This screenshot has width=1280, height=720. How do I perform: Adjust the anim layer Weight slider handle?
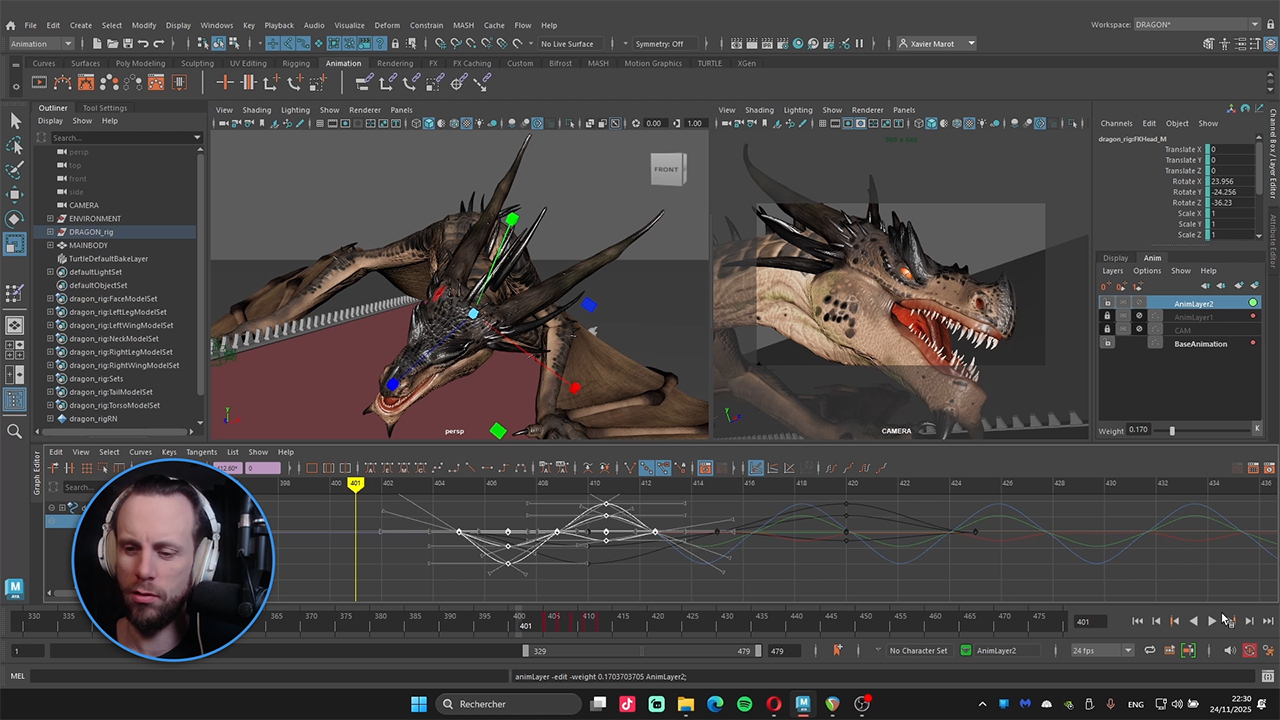pyautogui.click(x=1172, y=430)
